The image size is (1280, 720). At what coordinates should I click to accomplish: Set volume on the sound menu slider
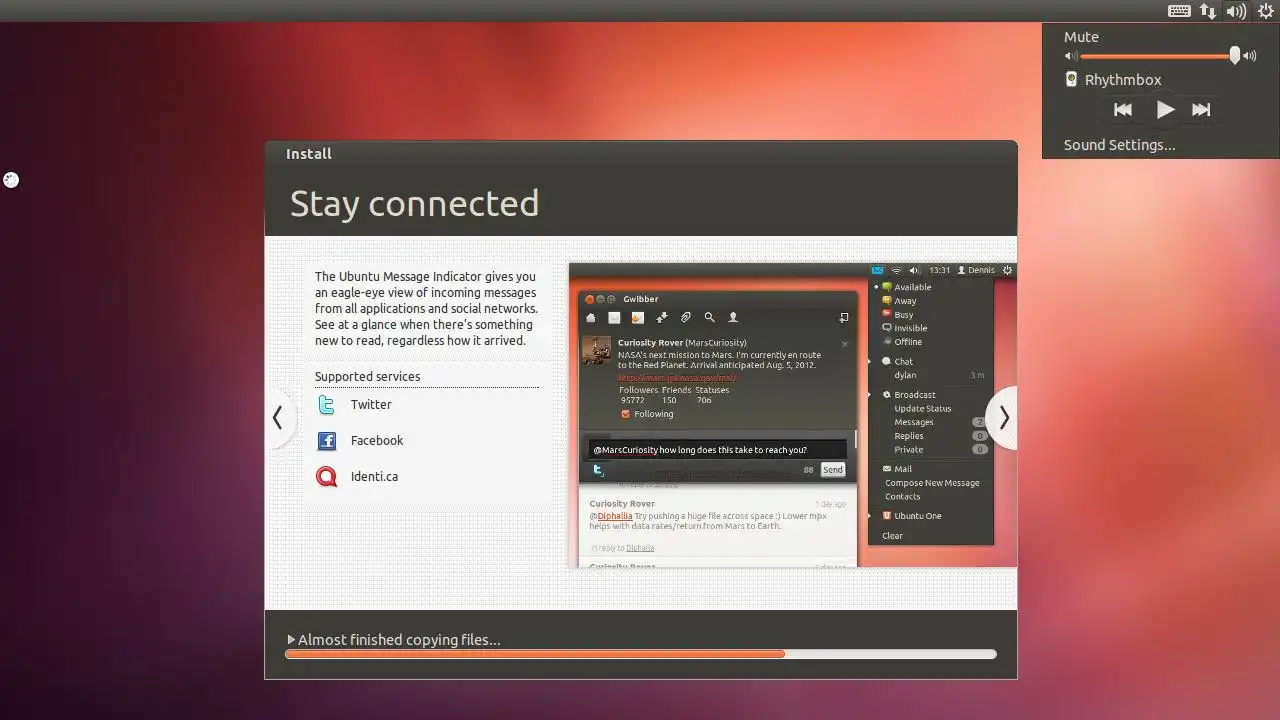click(1159, 56)
